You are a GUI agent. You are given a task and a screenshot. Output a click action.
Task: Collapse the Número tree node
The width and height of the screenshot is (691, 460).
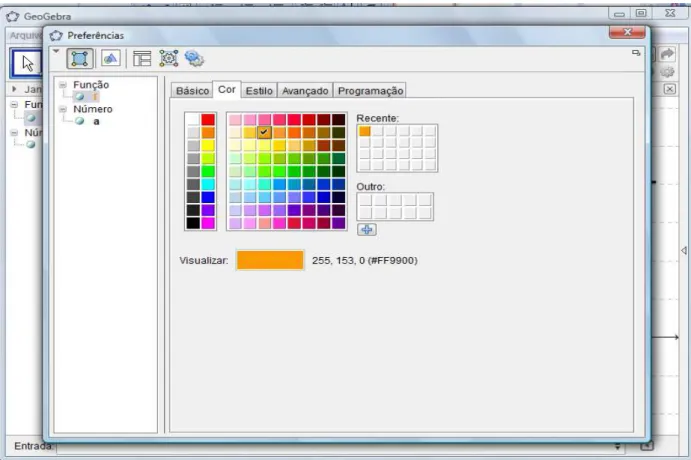click(63, 109)
